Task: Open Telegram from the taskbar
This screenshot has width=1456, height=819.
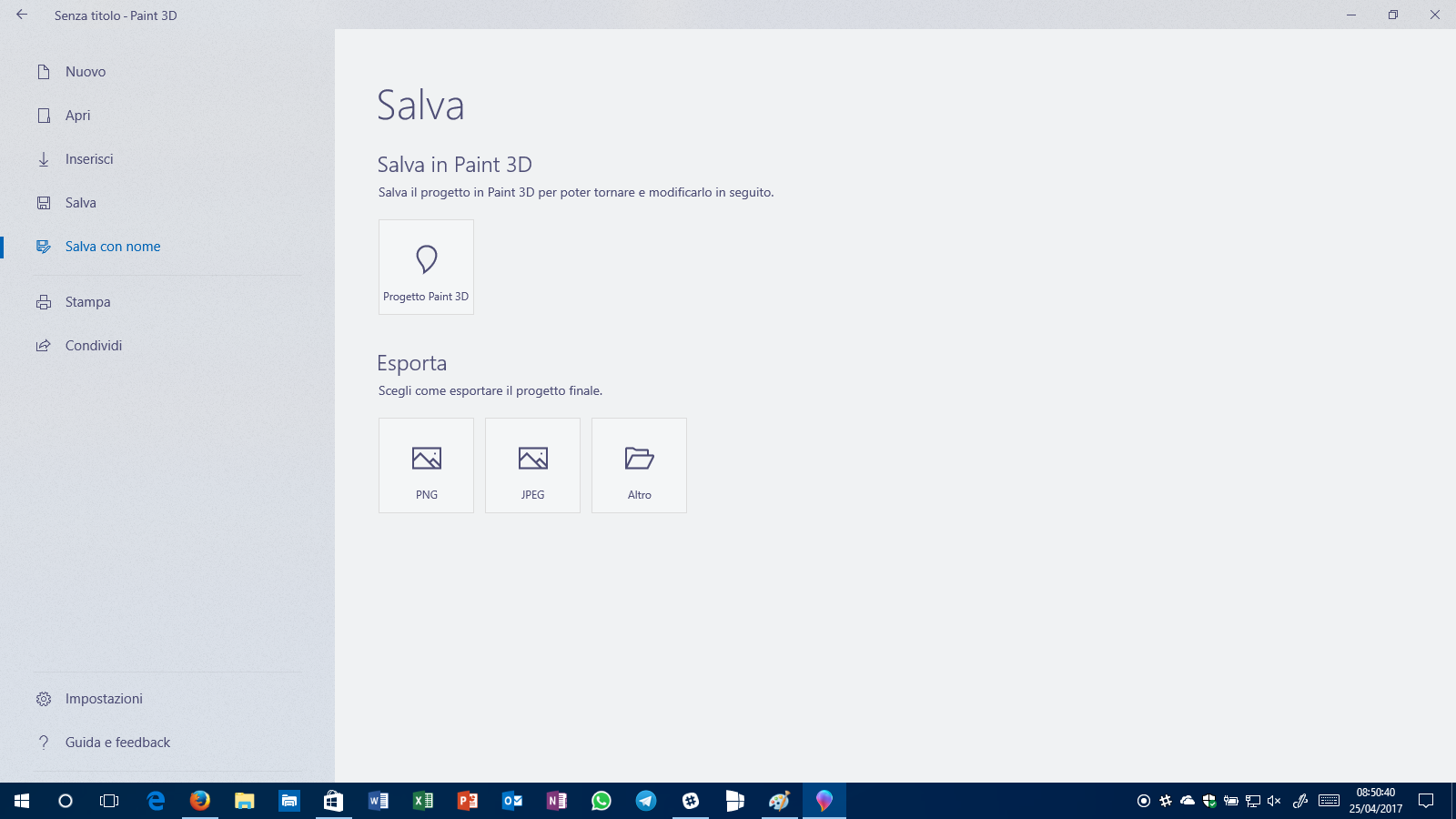Action: [646, 801]
